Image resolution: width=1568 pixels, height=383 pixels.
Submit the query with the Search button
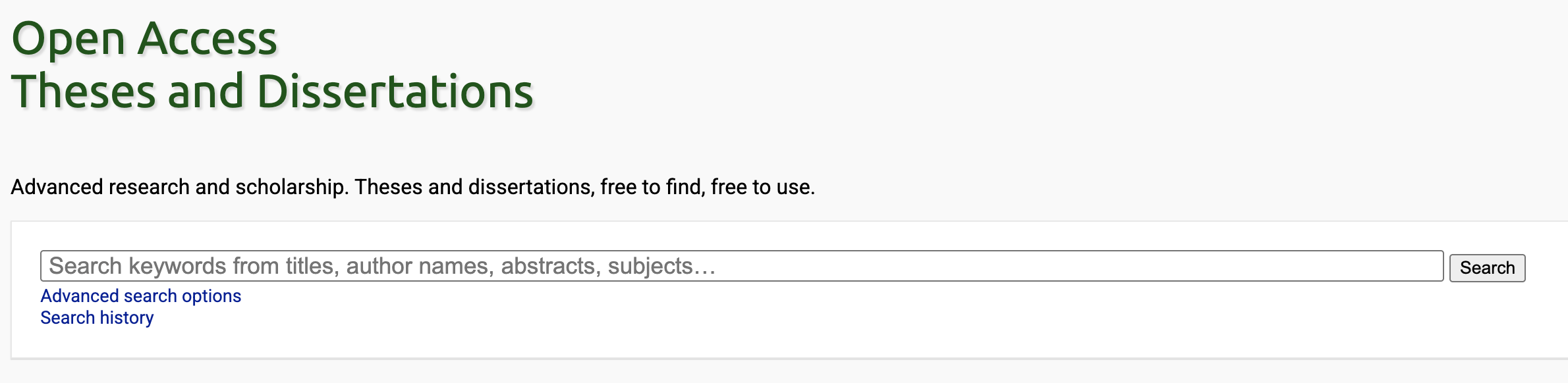tap(1487, 268)
